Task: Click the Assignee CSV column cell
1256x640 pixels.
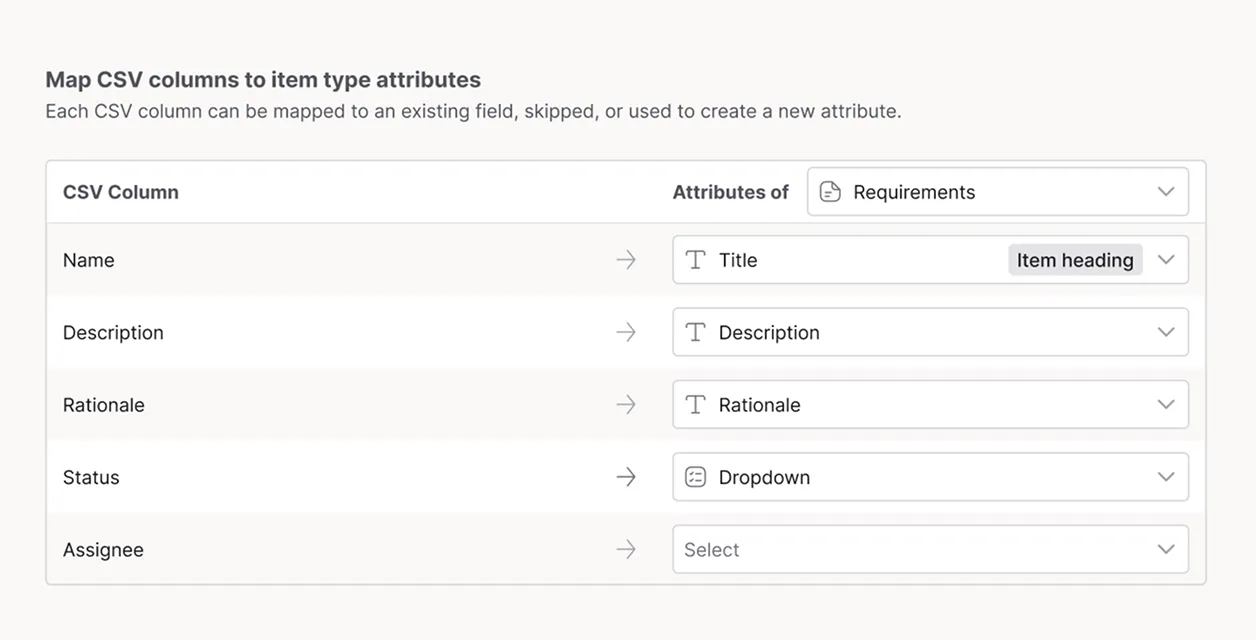Action: point(103,550)
